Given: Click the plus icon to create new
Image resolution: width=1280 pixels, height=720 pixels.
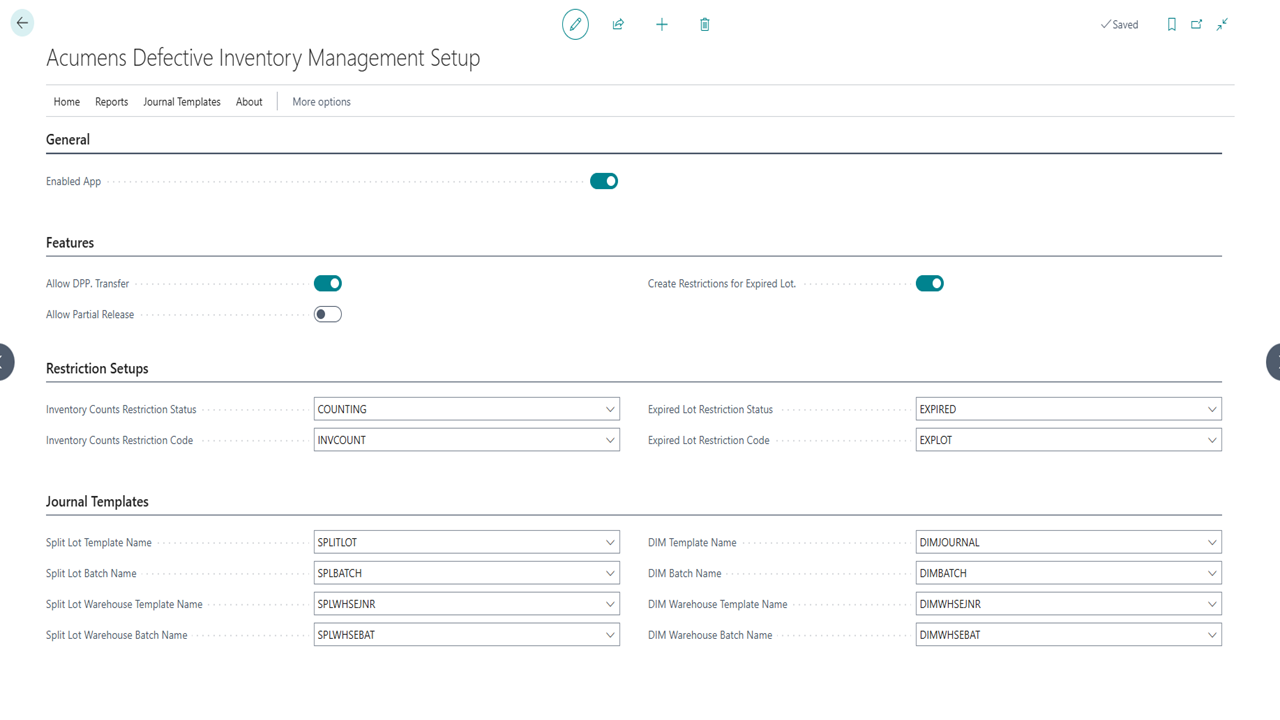Looking at the screenshot, I should click(x=661, y=24).
